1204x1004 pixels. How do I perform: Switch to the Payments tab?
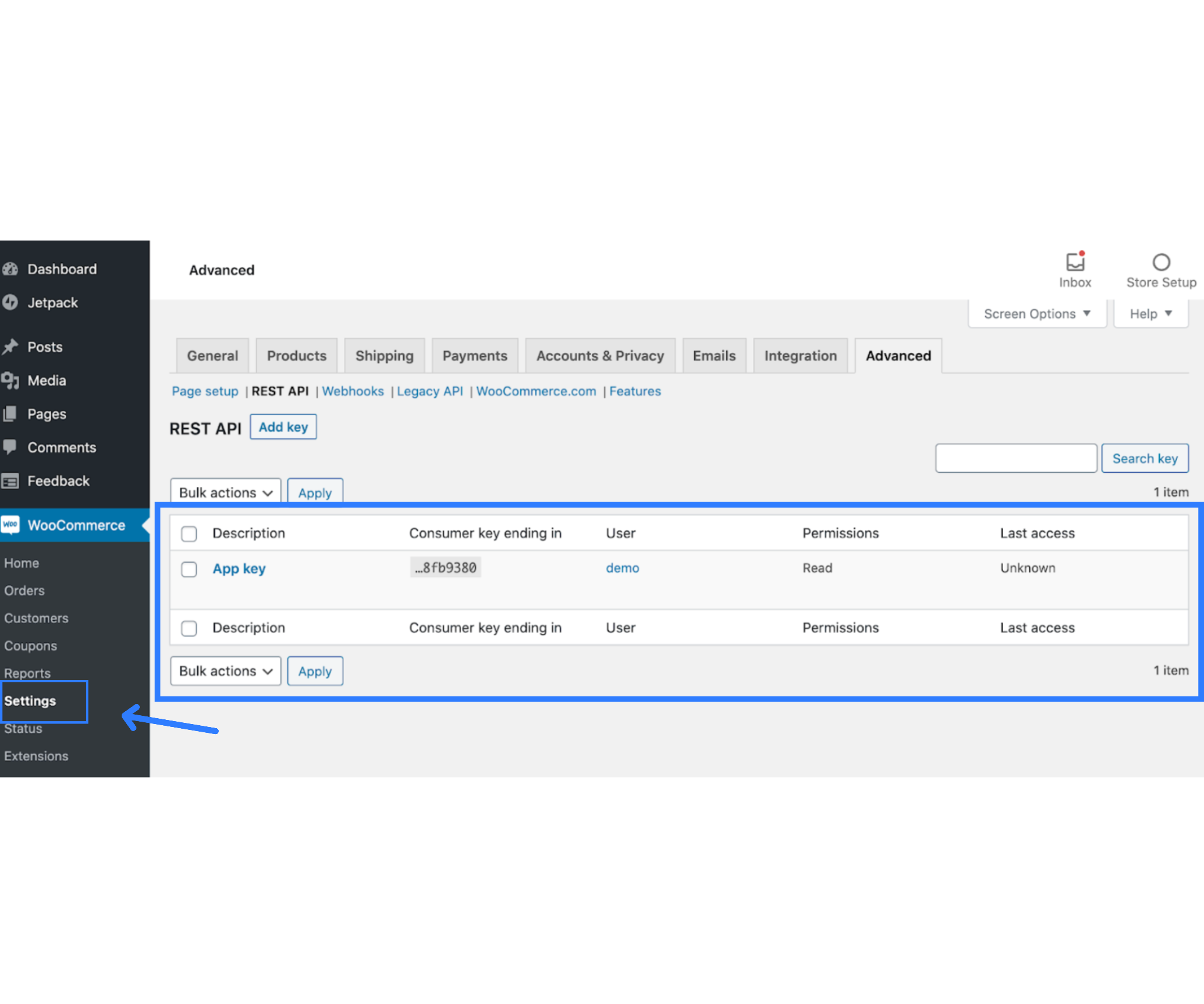pyautogui.click(x=475, y=355)
